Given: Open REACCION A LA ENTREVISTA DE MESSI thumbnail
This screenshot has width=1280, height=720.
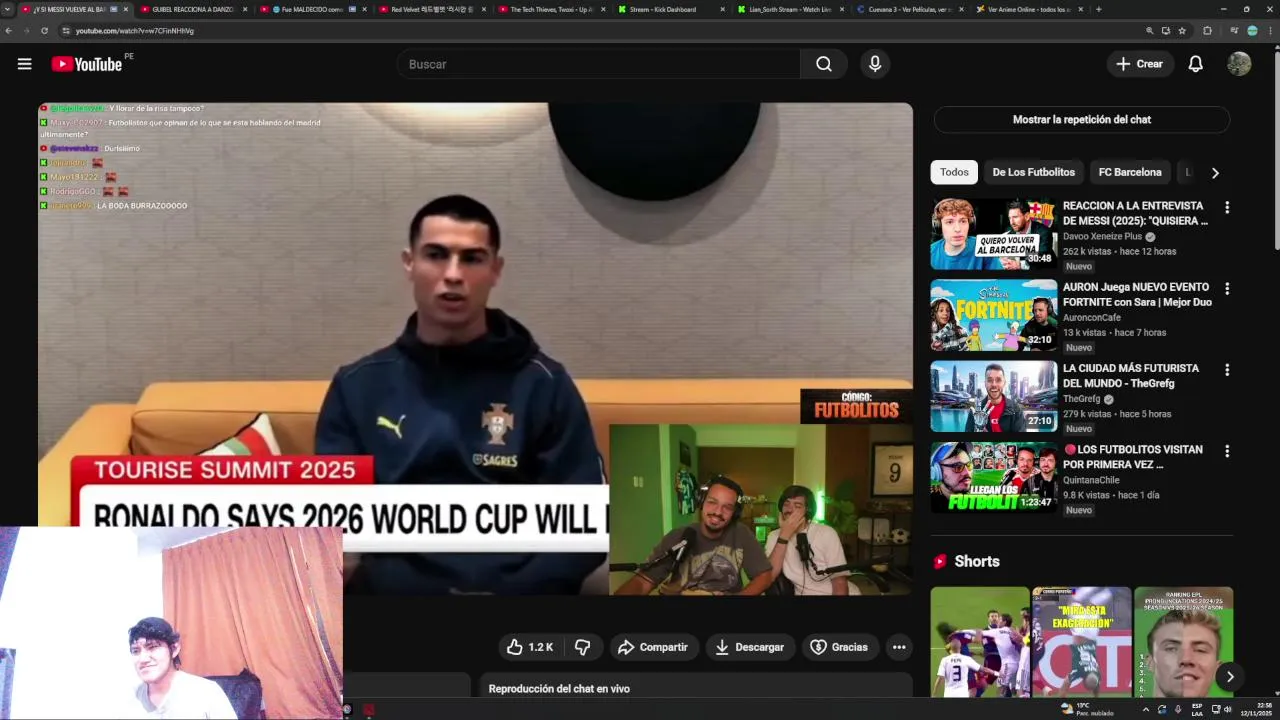Looking at the screenshot, I should pyautogui.click(x=993, y=234).
